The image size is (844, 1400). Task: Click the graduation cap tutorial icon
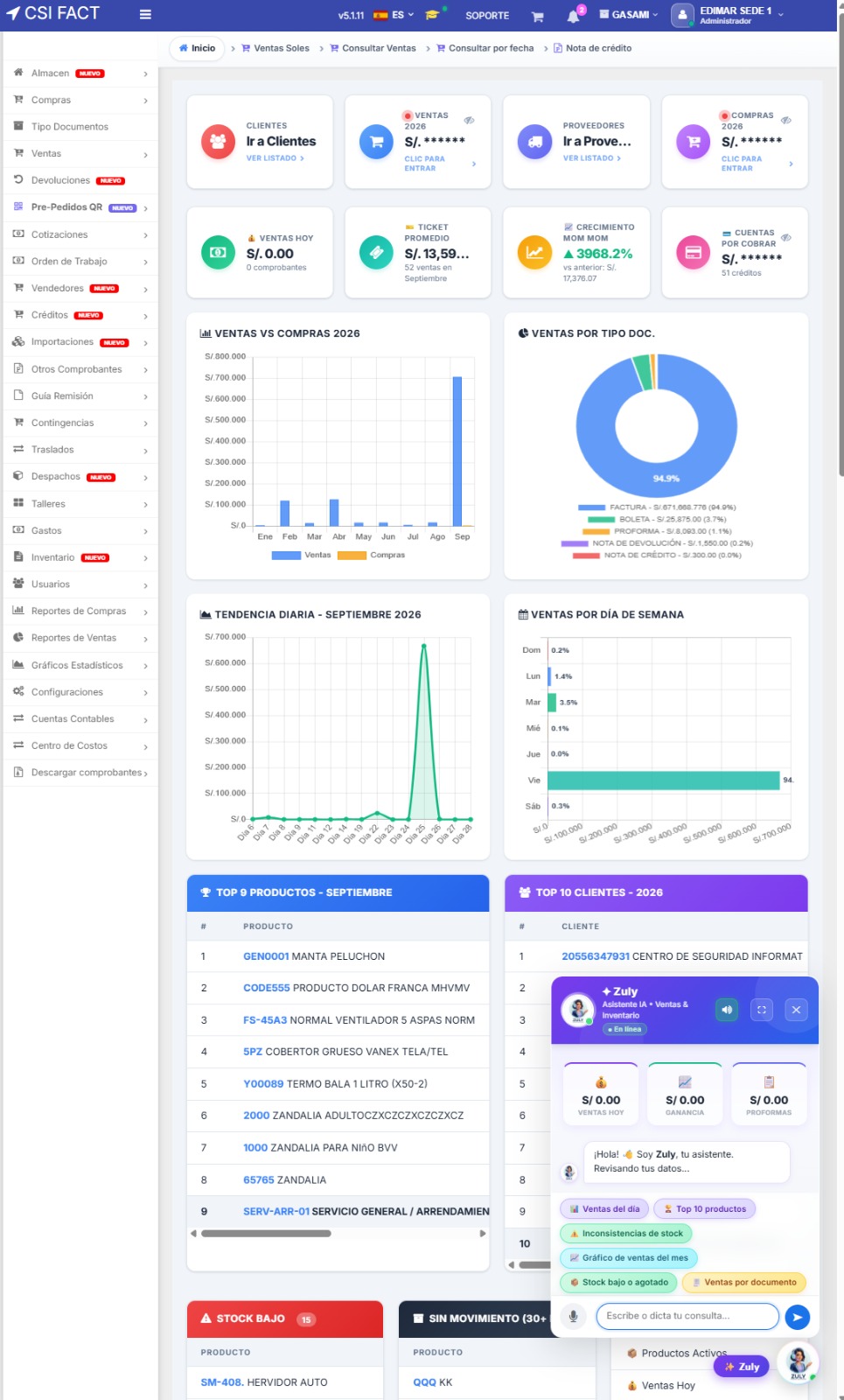click(x=432, y=15)
